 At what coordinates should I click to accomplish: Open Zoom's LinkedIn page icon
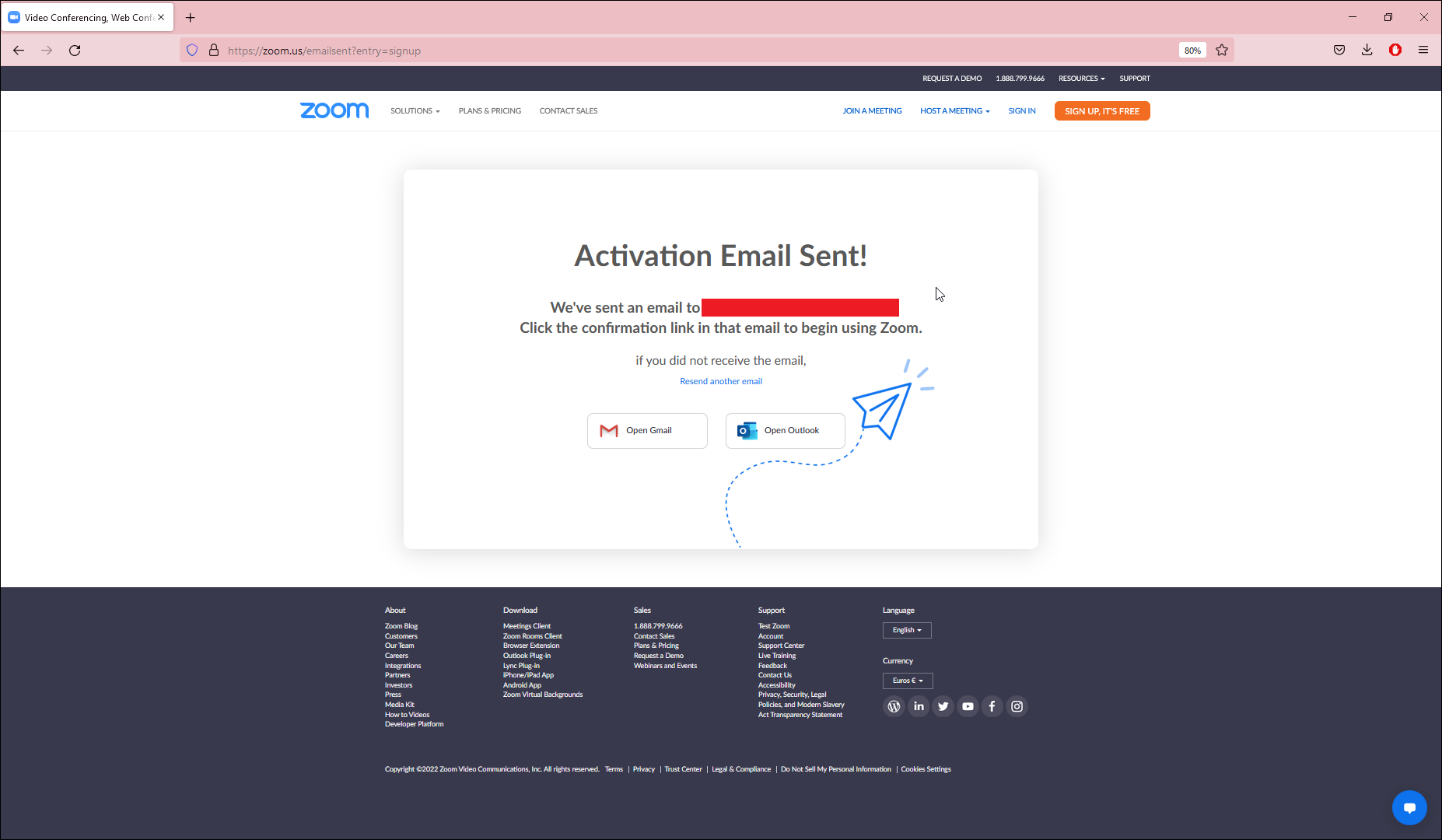click(919, 706)
